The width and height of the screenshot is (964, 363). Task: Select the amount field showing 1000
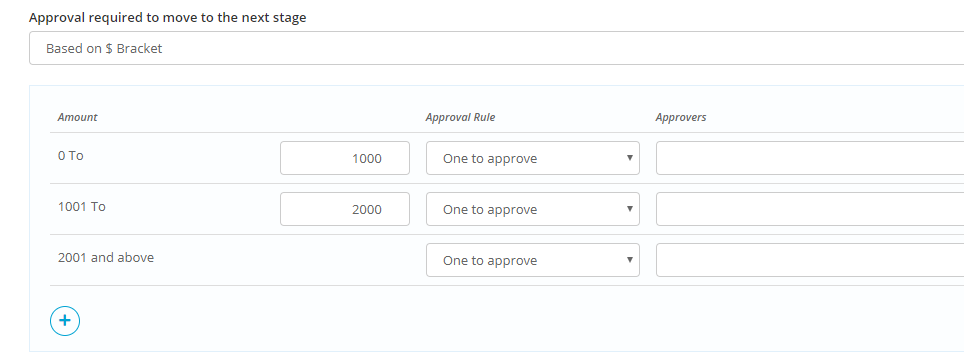point(345,158)
